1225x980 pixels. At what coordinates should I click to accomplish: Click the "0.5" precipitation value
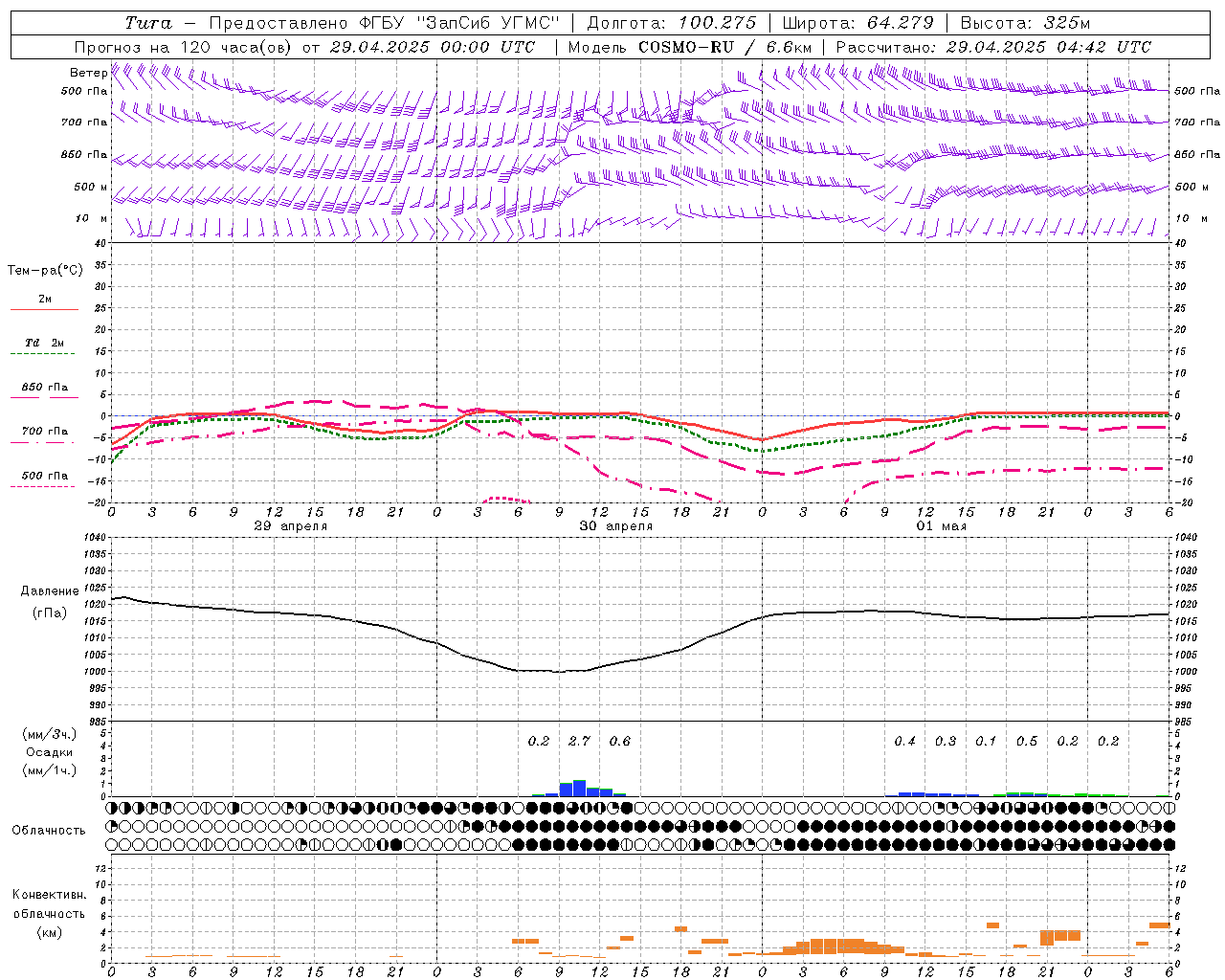1027,742
